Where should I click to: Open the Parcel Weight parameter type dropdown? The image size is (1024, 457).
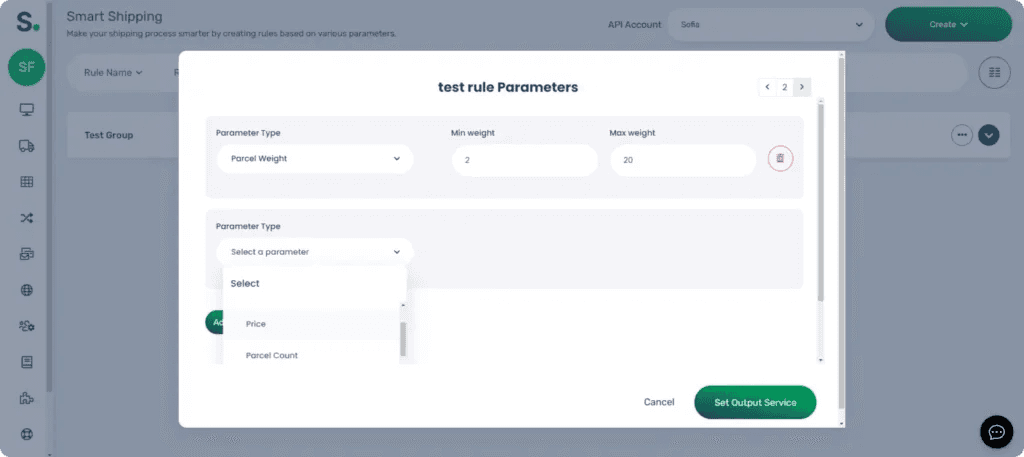pos(315,159)
